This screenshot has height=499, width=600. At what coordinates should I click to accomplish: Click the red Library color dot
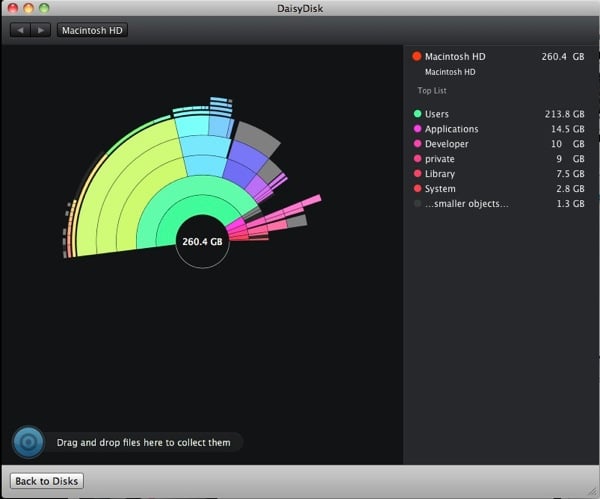(x=417, y=173)
